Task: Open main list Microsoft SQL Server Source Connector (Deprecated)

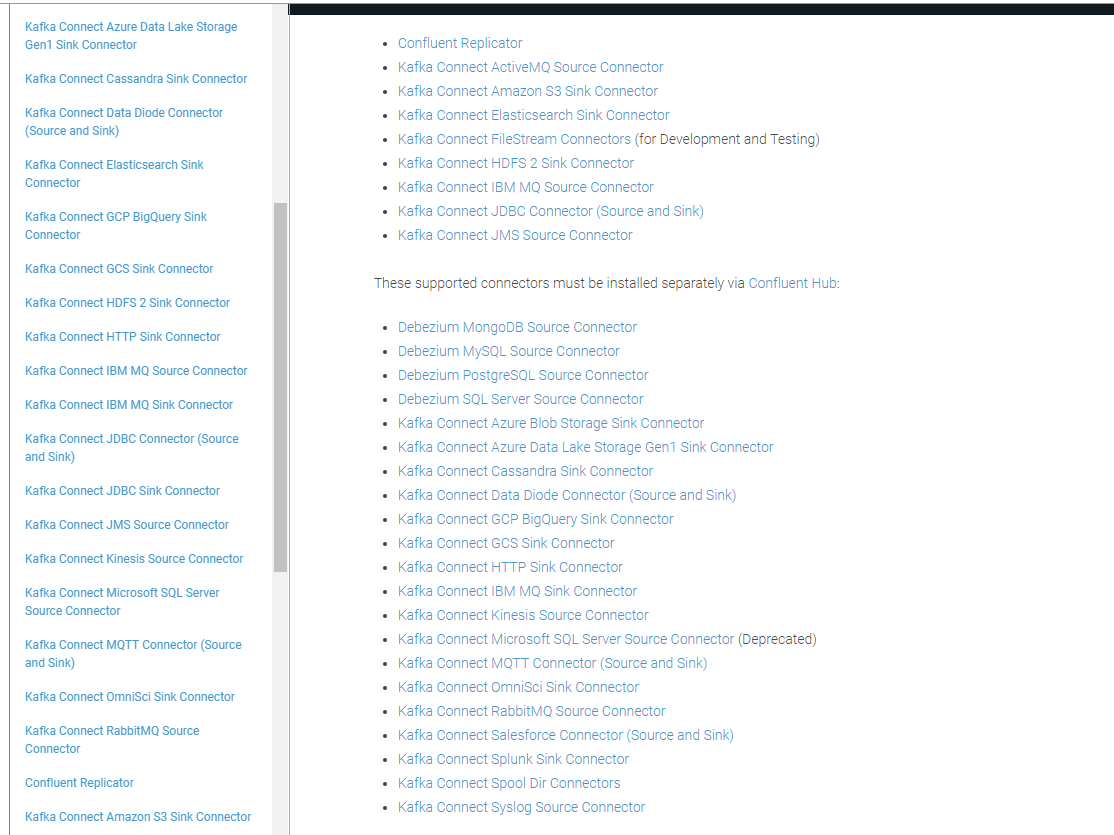Action: pos(566,640)
